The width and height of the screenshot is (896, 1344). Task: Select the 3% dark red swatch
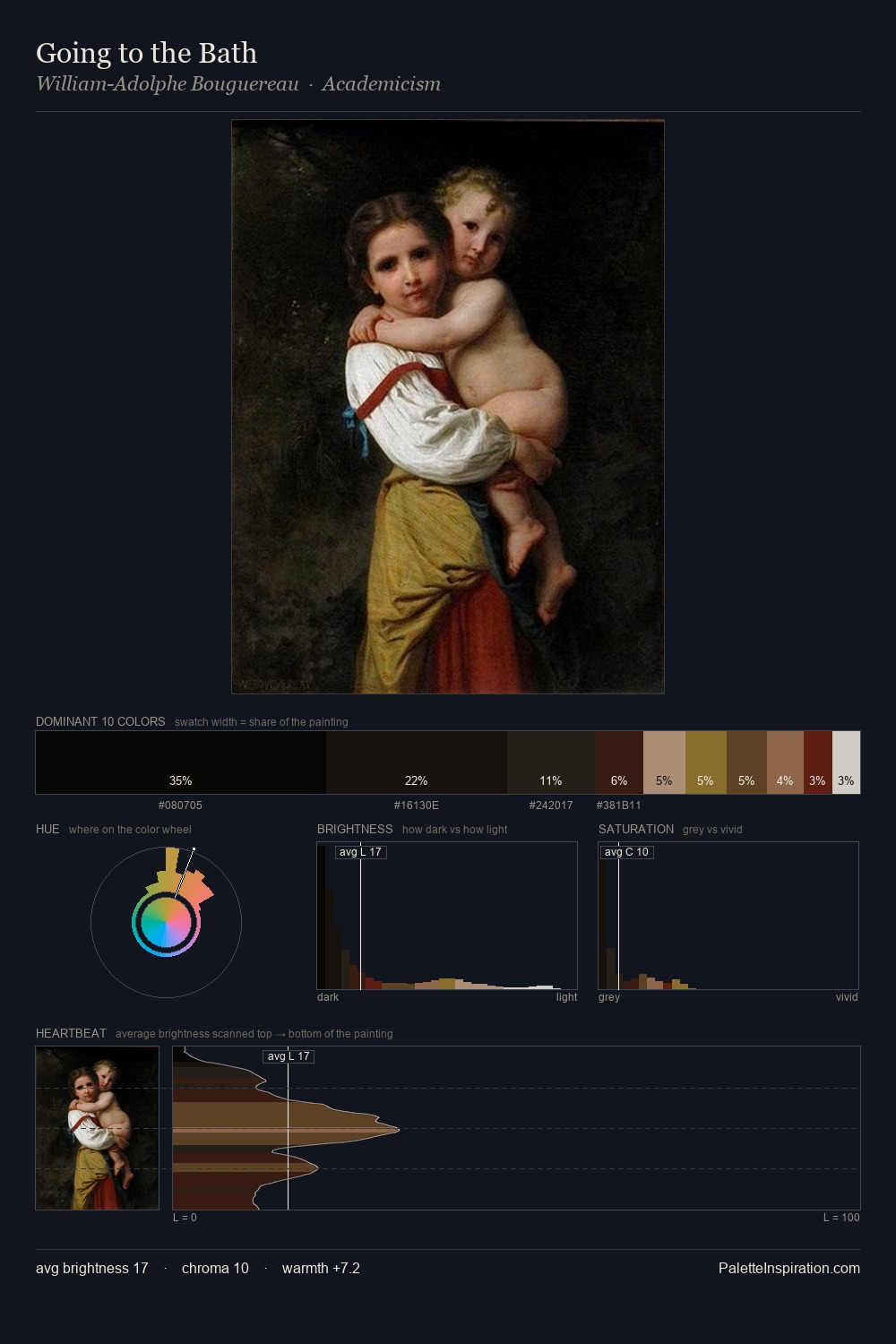818,762
